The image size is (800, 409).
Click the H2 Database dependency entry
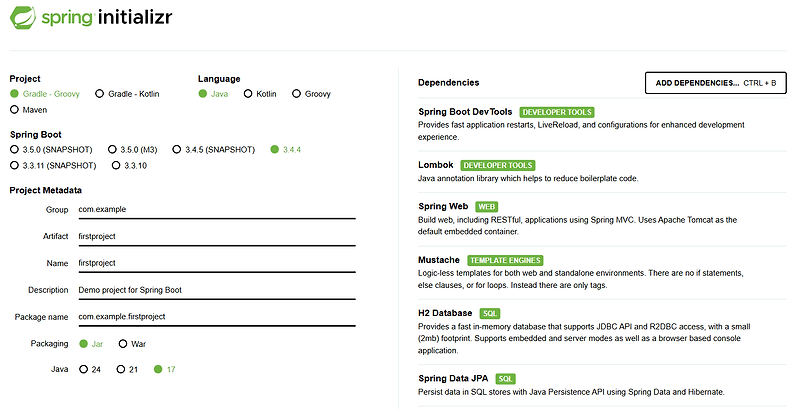click(x=446, y=313)
